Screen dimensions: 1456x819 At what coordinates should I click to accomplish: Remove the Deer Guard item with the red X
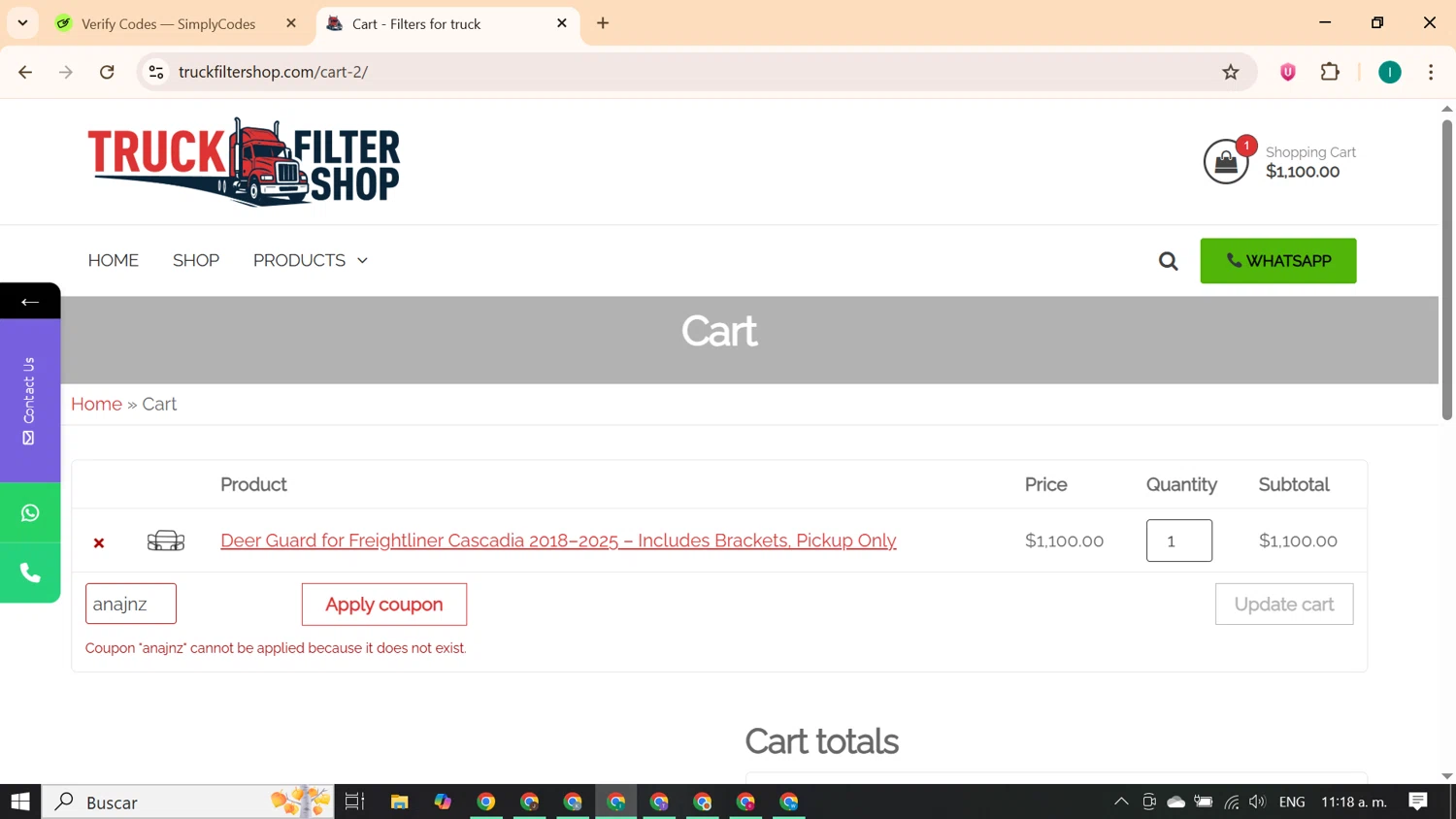(99, 542)
